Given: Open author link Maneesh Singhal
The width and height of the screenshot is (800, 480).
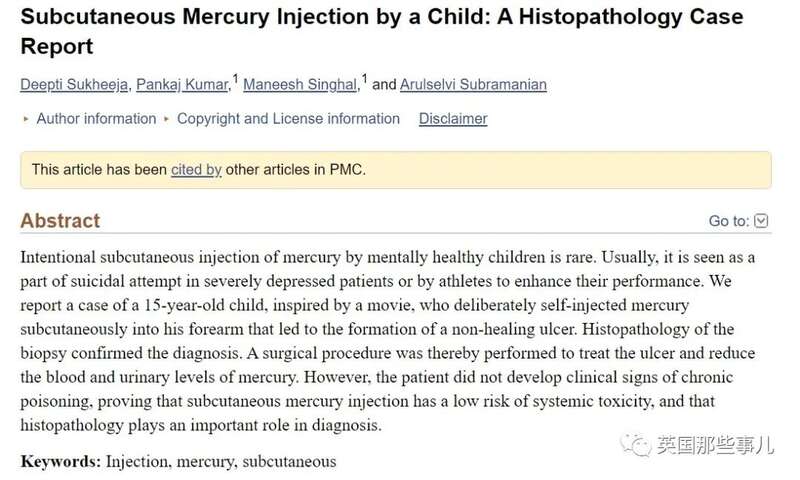Looking at the screenshot, I should [x=300, y=85].
